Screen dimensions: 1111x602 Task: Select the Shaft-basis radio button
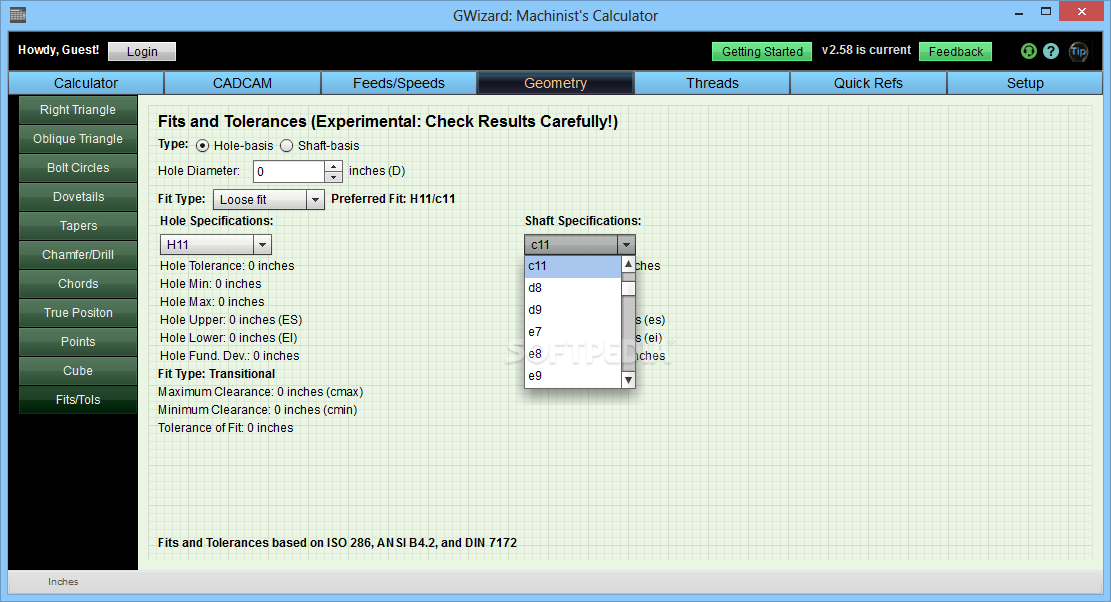click(286, 146)
